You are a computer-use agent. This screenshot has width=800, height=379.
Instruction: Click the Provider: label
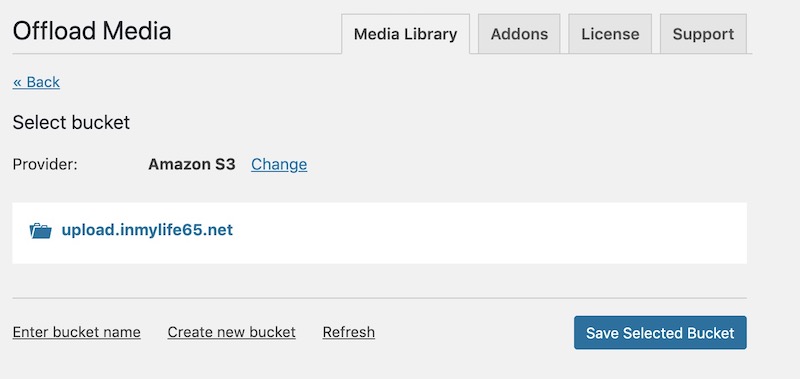(45, 164)
